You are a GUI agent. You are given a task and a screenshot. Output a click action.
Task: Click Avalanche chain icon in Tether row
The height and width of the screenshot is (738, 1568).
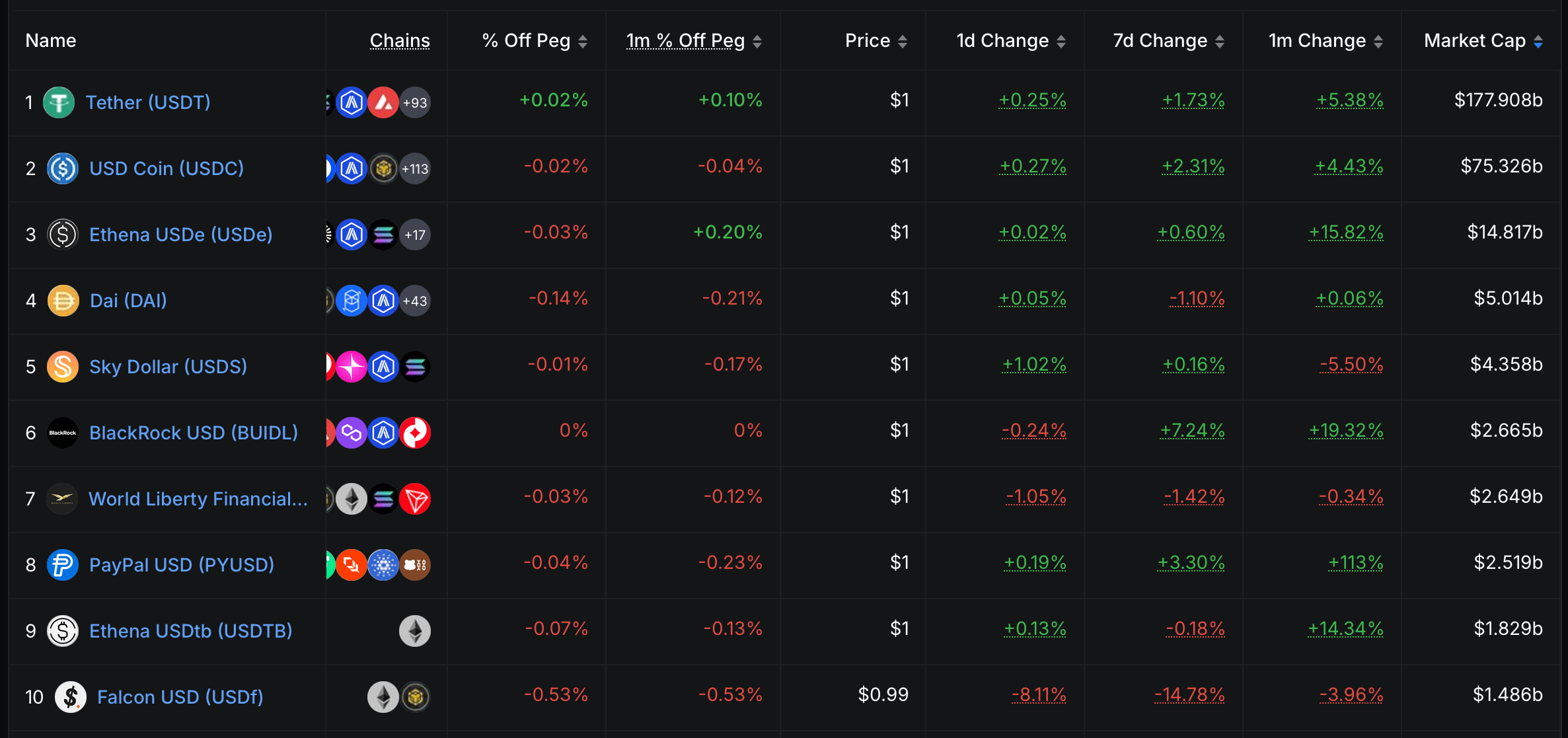[x=383, y=102]
